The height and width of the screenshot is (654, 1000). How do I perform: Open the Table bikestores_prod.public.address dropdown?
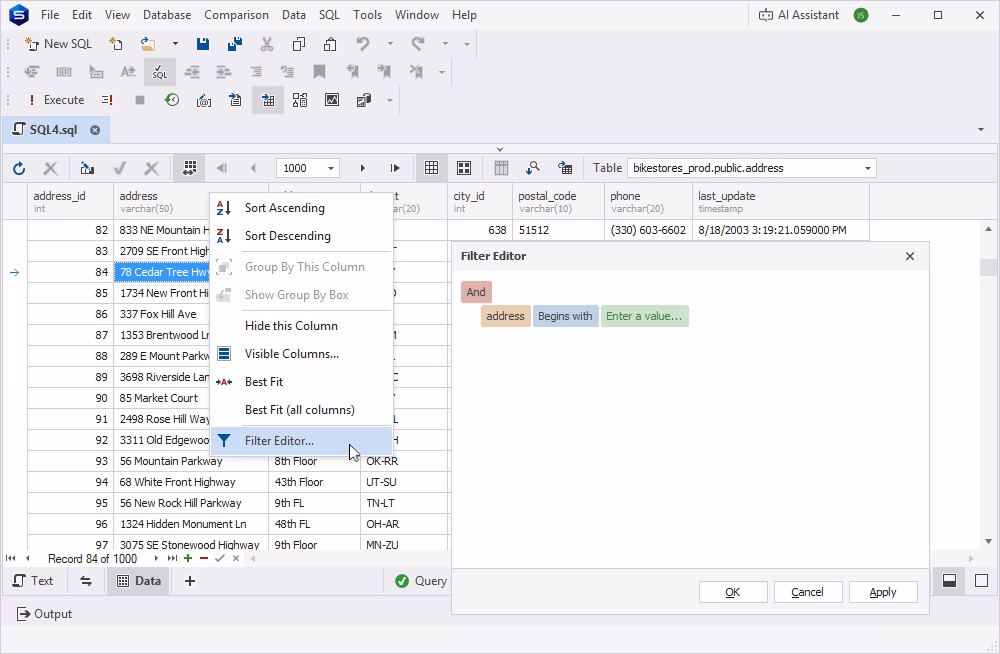pos(867,168)
